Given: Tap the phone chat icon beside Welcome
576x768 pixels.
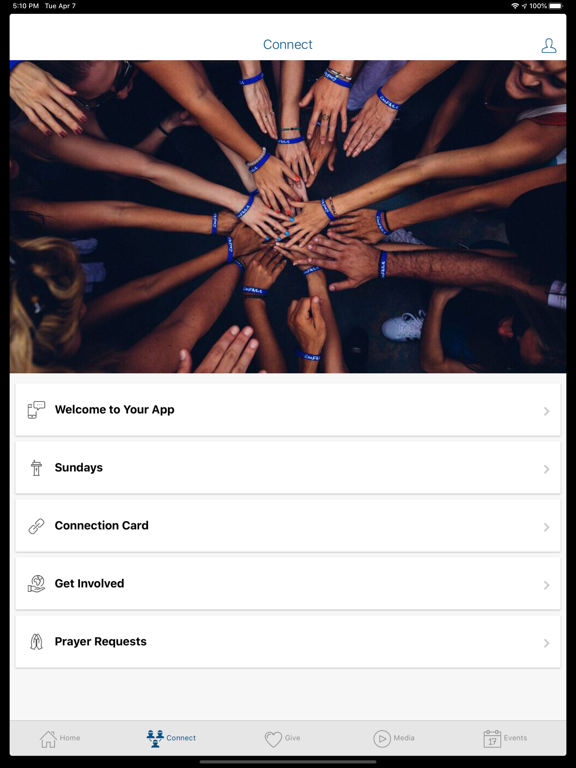Looking at the screenshot, I should click(x=36, y=409).
